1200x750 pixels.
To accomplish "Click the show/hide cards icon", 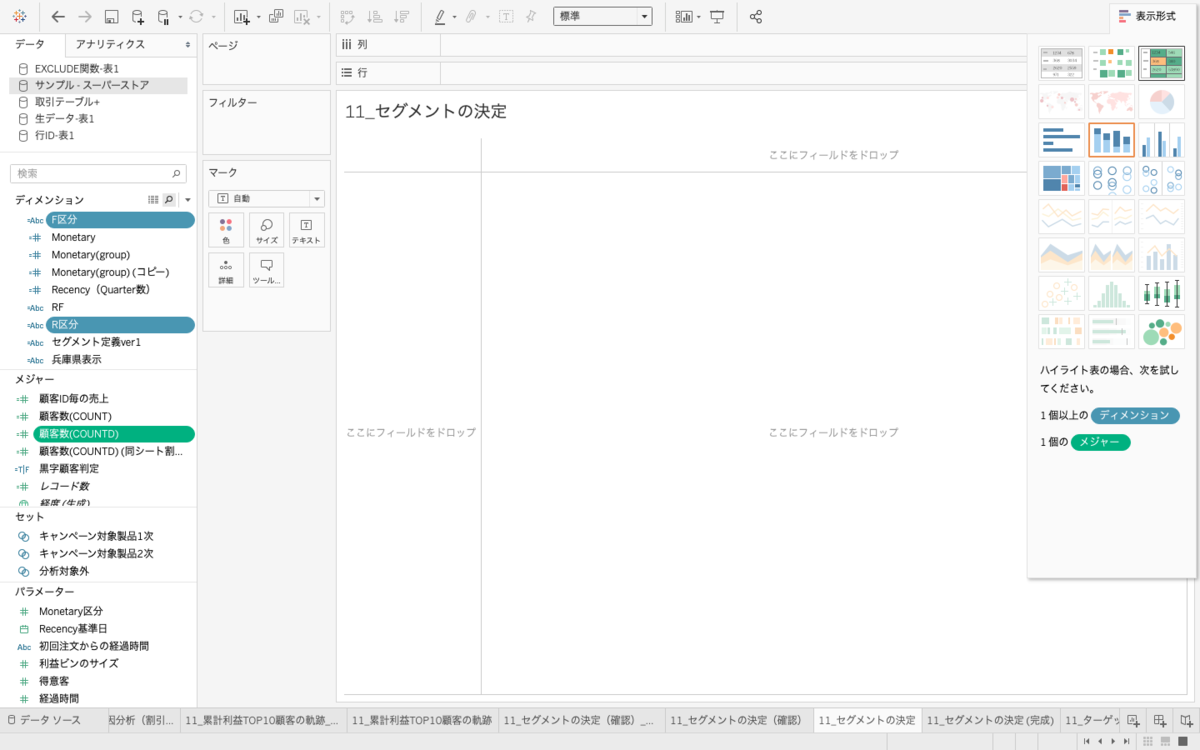I will [x=683, y=16].
